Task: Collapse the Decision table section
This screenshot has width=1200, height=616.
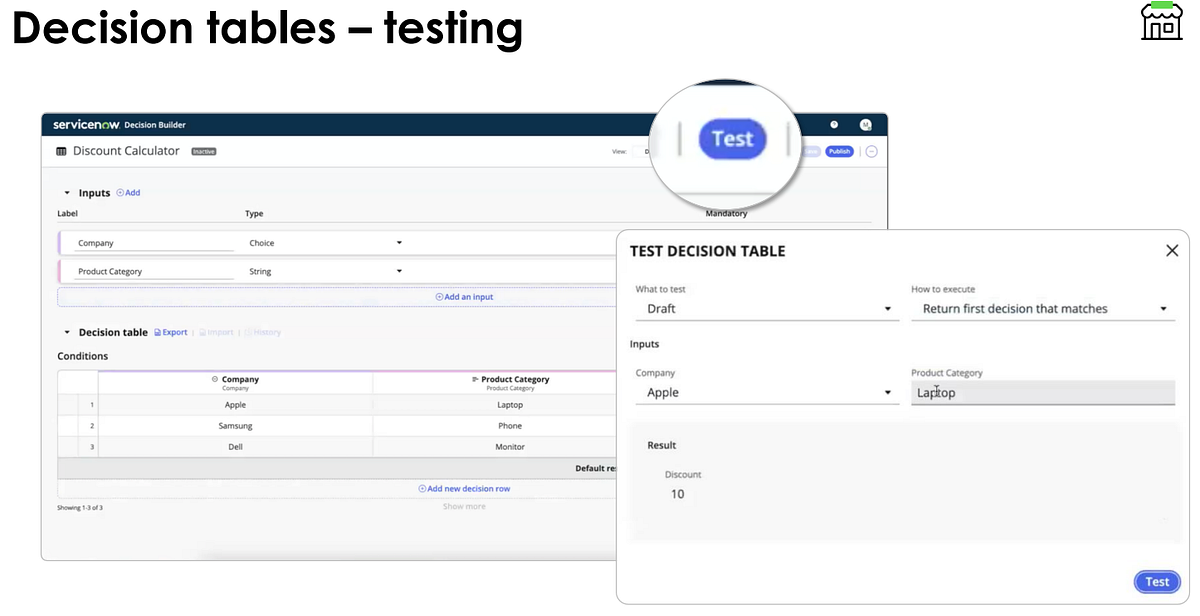Action: [x=66, y=332]
